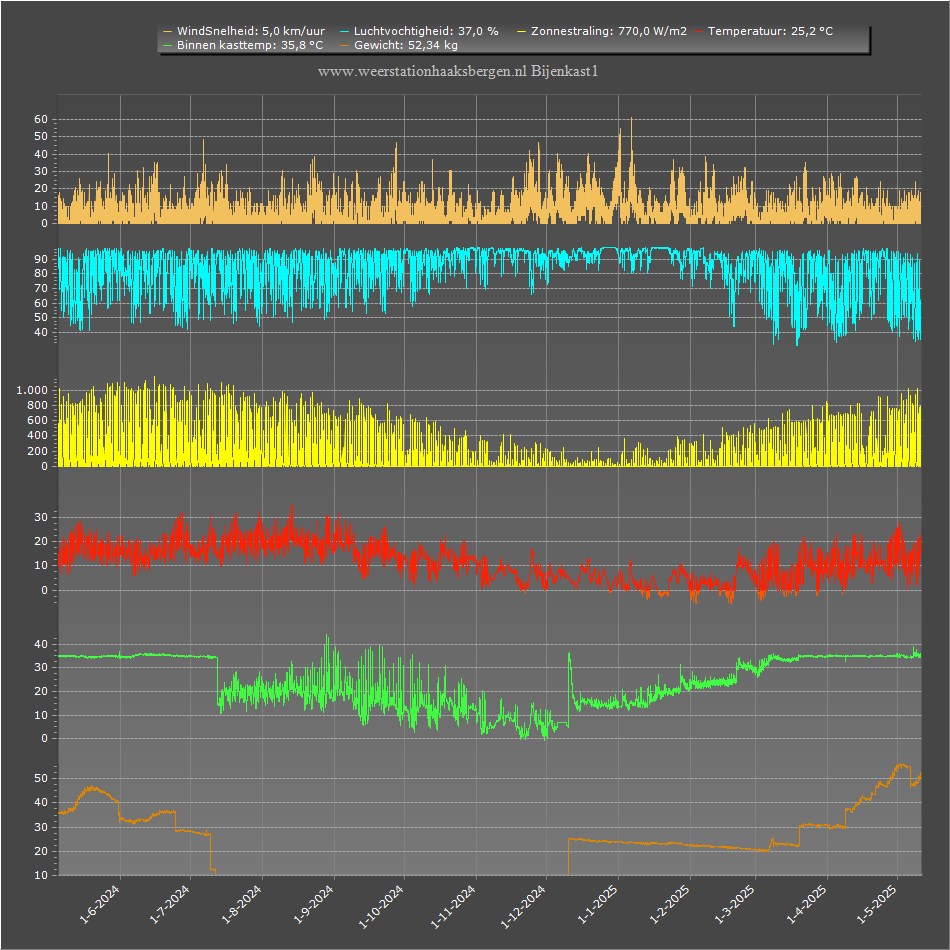Click the orange wind speed legend color marker
Screen dimensions: 950x950
(x=168, y=32)
